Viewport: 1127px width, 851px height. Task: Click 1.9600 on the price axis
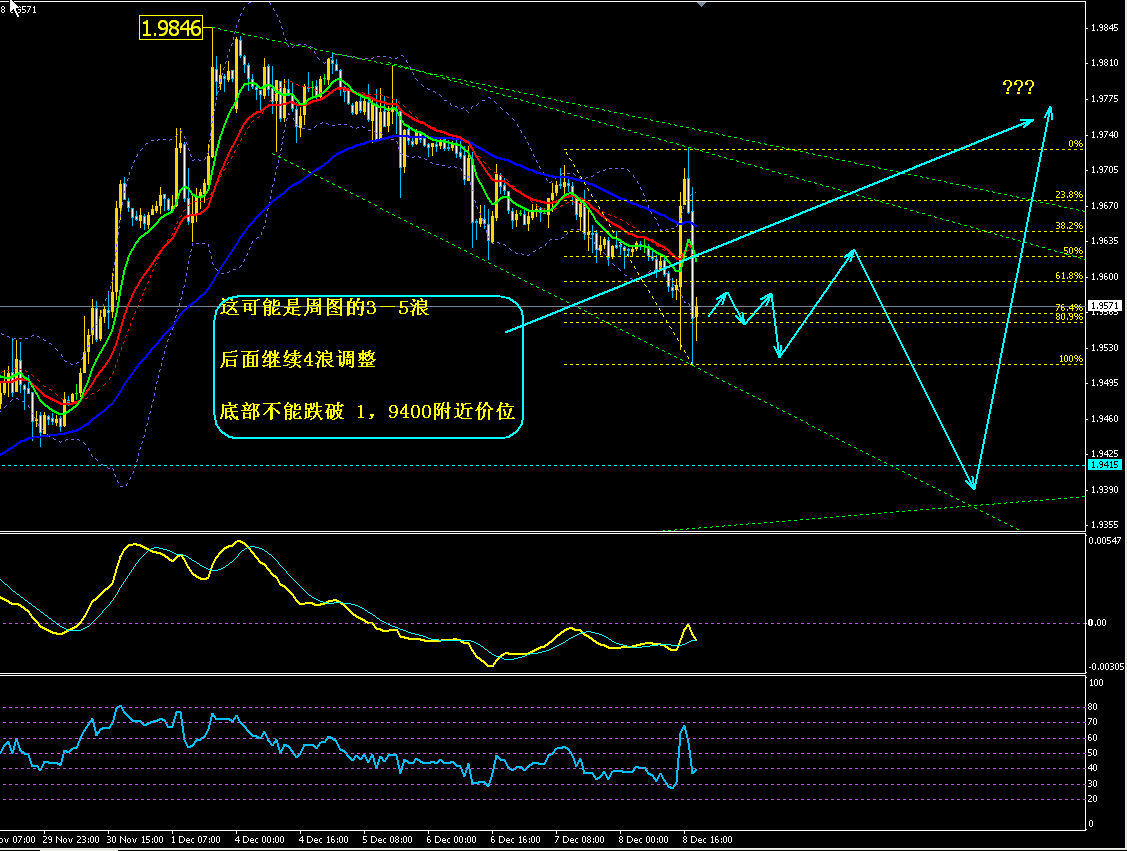1105,276
